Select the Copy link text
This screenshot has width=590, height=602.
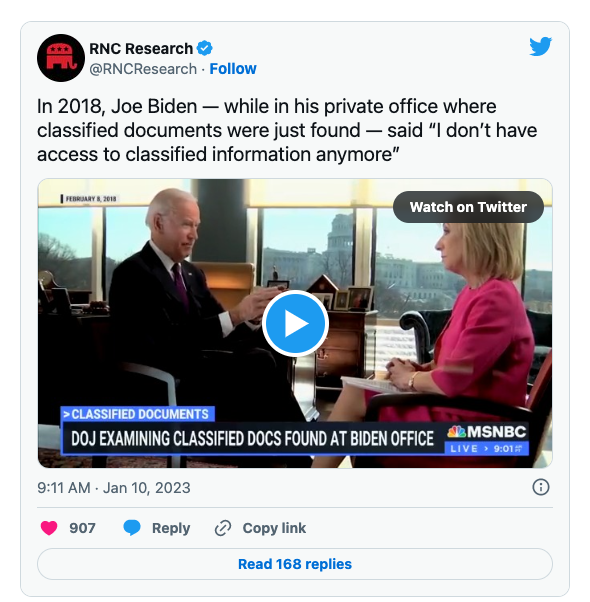(274, 528)
